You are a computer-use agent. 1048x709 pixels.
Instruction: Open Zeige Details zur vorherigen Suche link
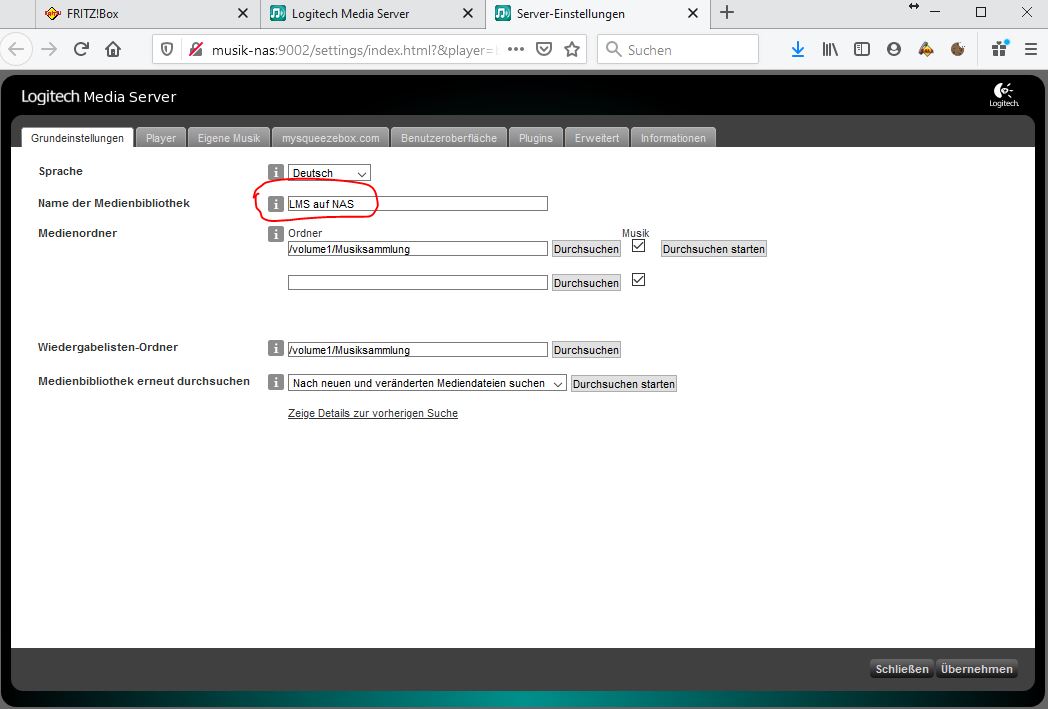click(x=373, y=414)
